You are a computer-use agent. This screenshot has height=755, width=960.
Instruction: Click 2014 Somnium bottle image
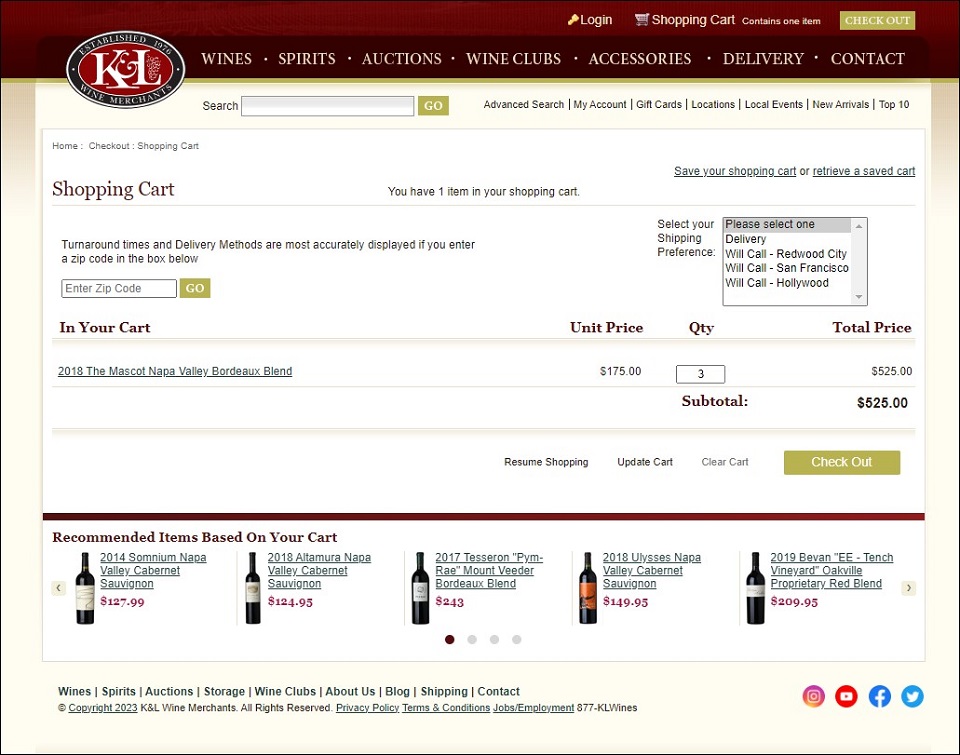(85, 588)
